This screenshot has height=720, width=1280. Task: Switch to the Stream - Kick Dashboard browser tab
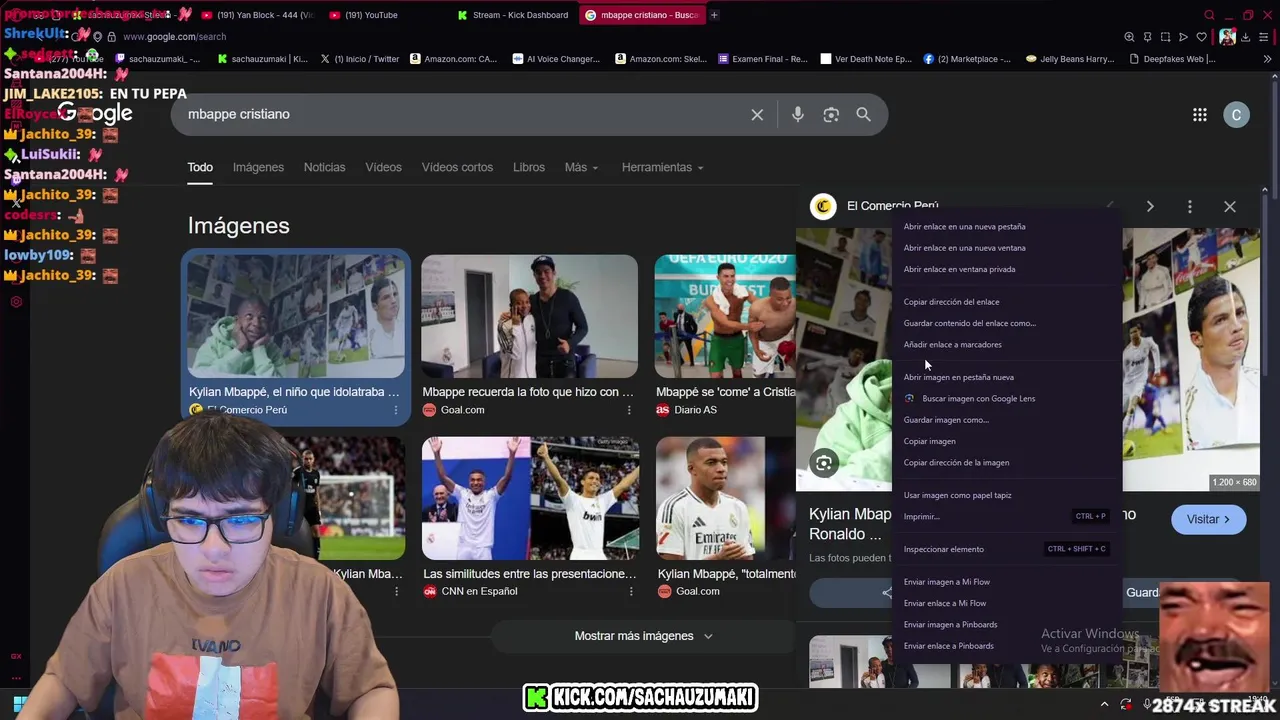tap(512, 15)
